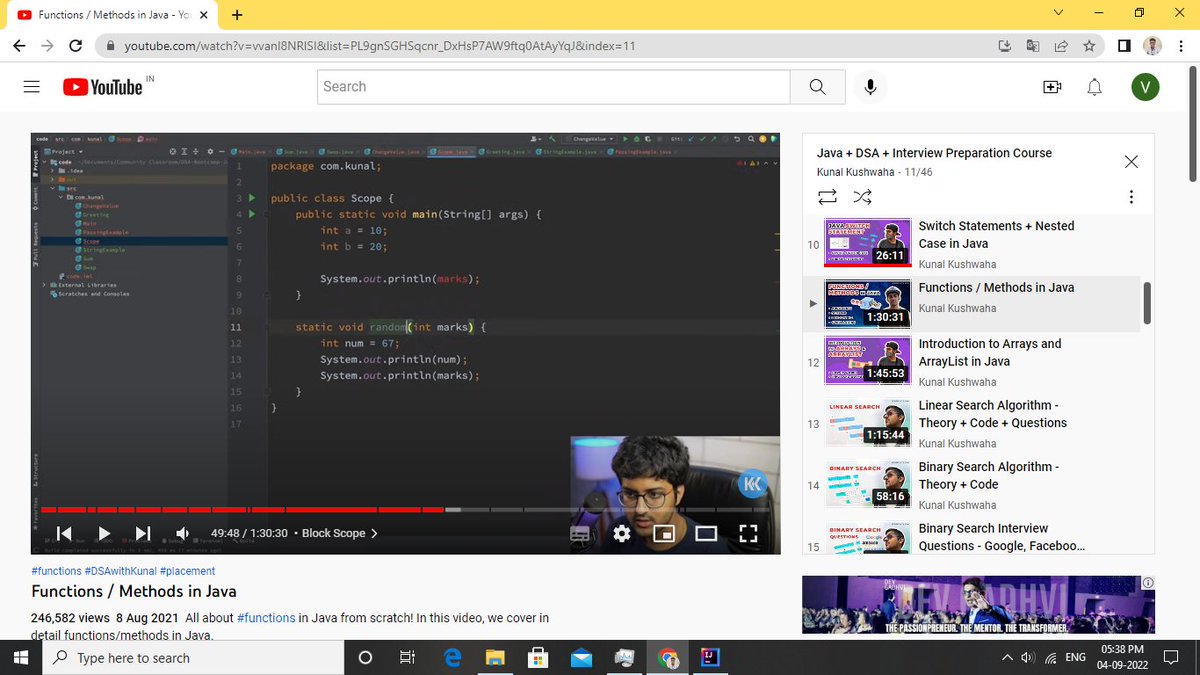The image size is (1200, 675).
Task: Open Kunal Kushwaha playlist owner link
Action: [x=856, y=172]
